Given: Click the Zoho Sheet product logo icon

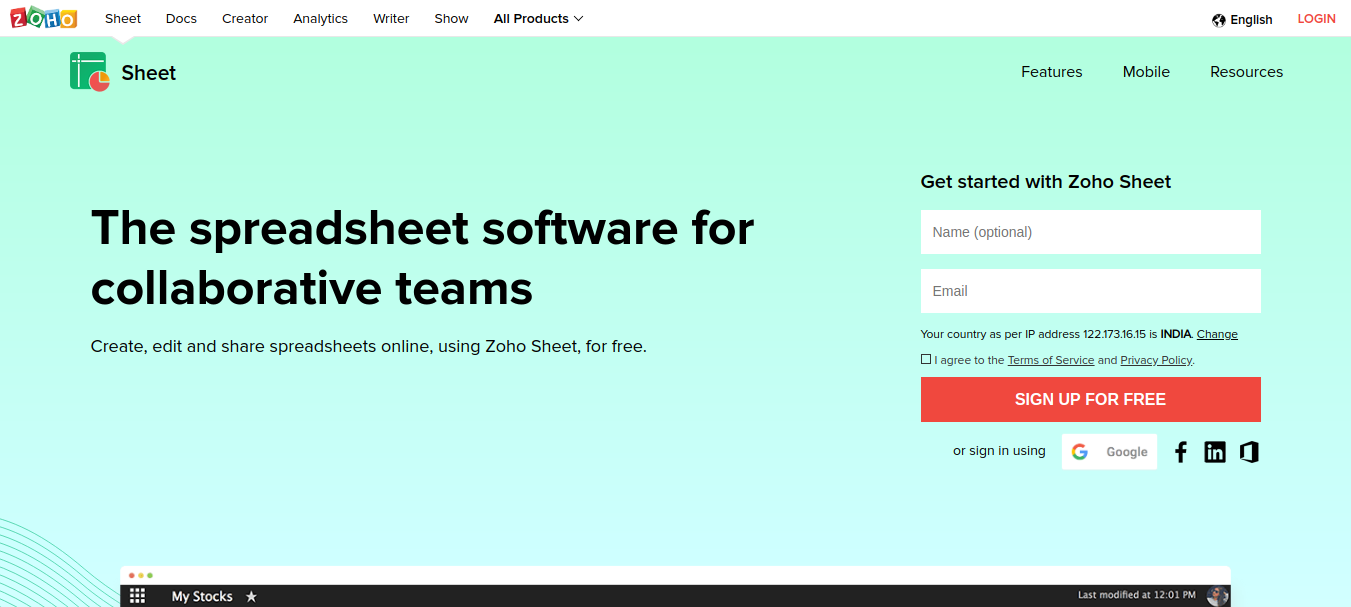Looking at the screenshot, I should 90,72.
